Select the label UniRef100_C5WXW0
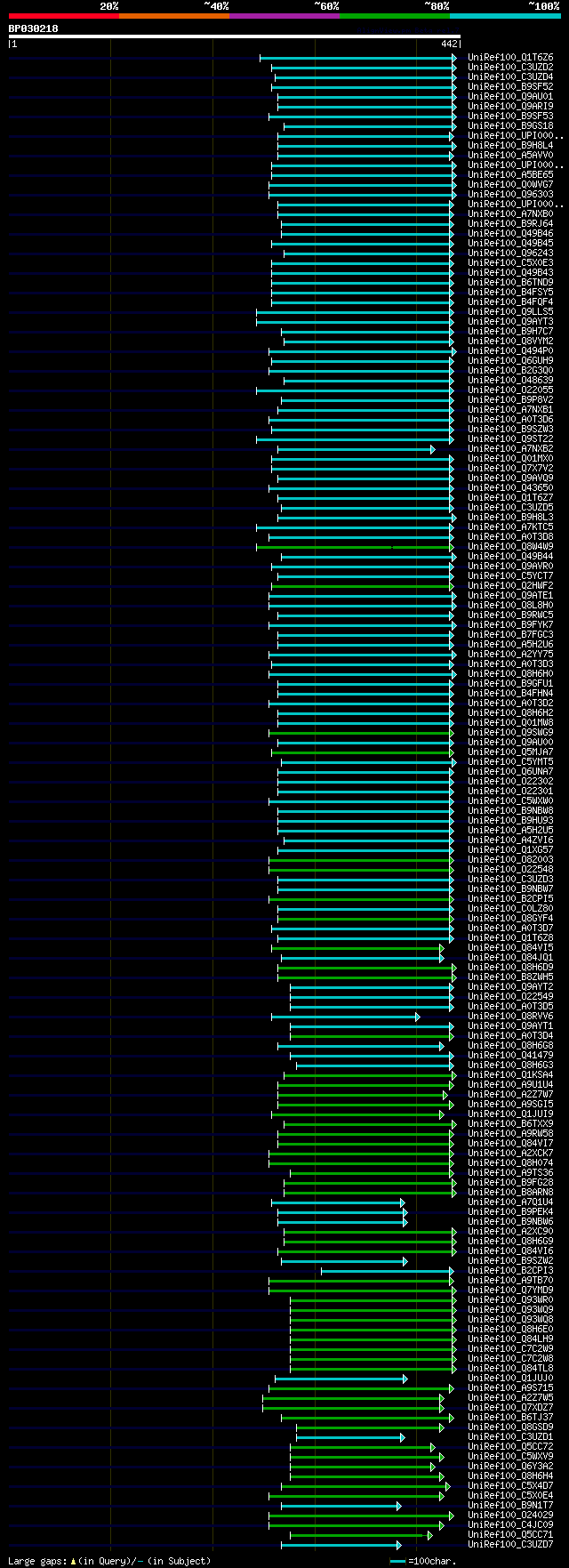569x1568 pixels. click(510, 800)
